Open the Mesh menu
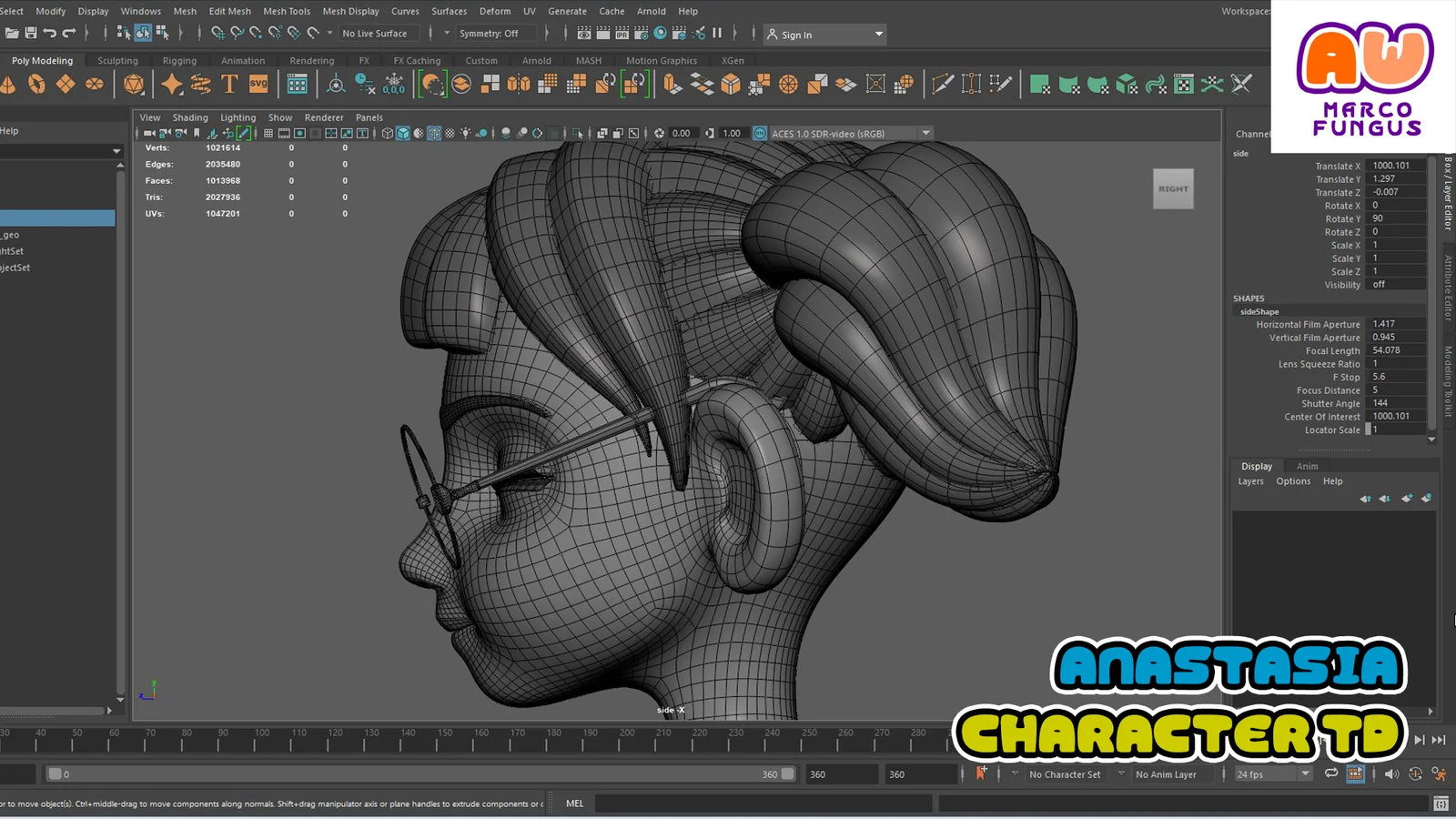Image resolution: width=1456 pixels, height=819 pixels. click(185, 11)
